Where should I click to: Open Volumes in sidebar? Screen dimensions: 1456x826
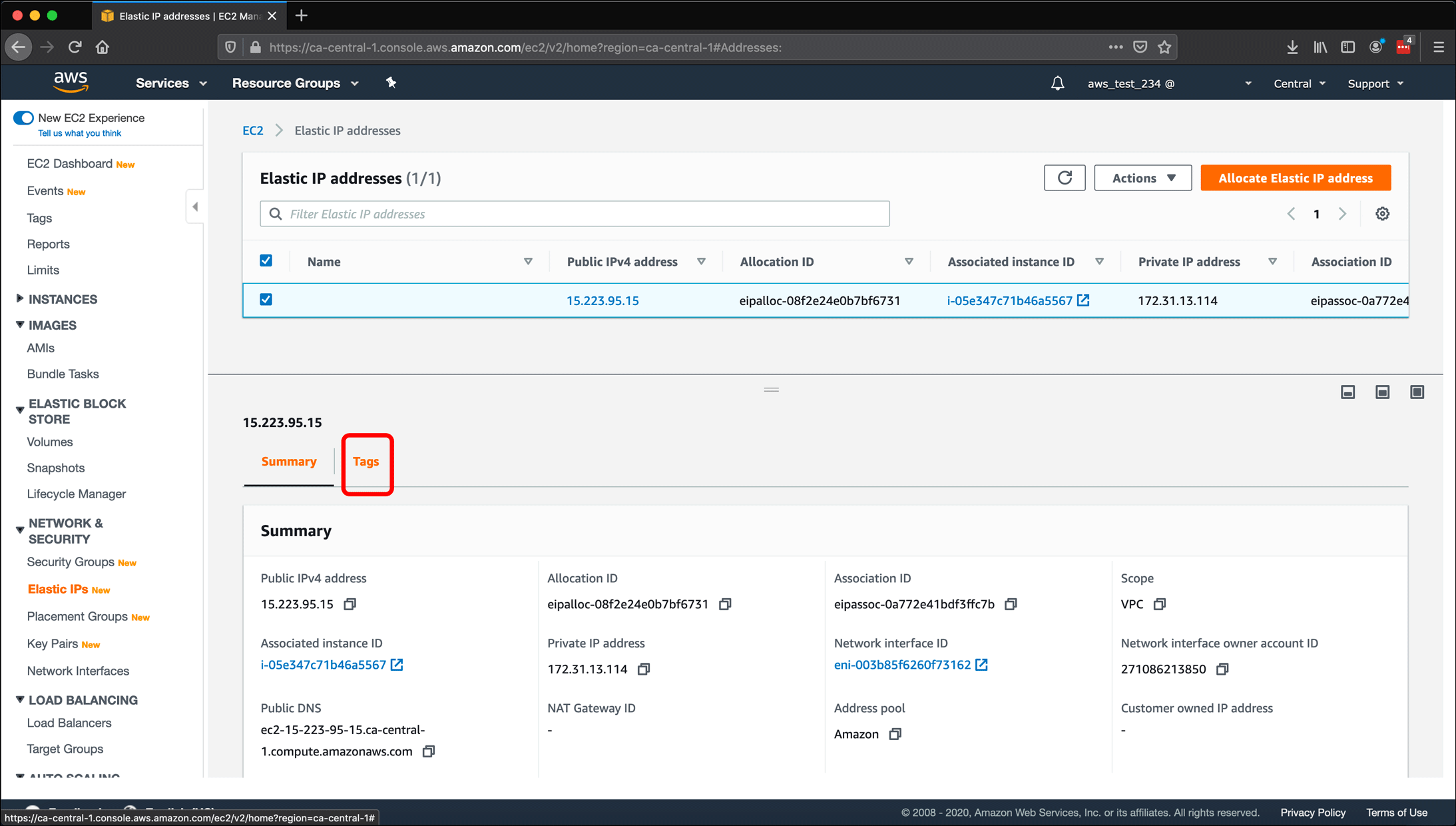50,442
